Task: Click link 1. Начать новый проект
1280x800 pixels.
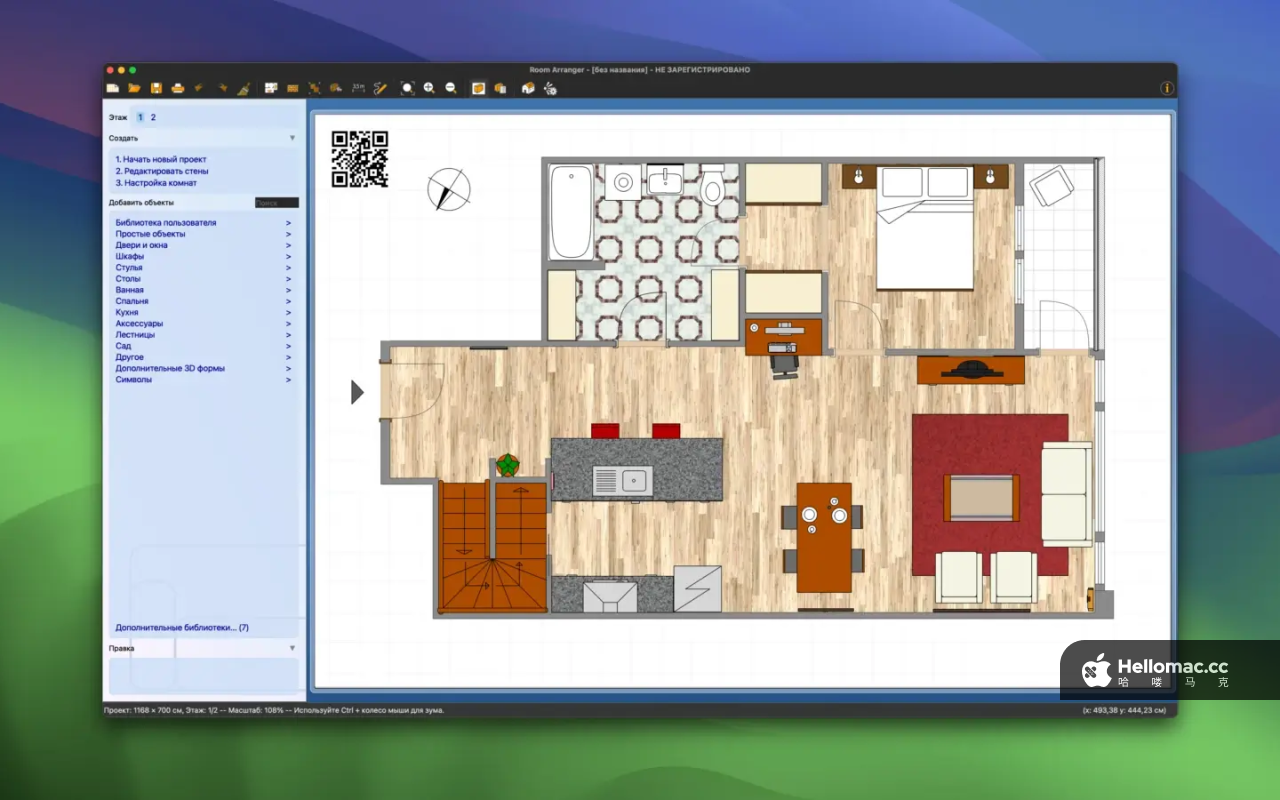Action: [161, 159]
